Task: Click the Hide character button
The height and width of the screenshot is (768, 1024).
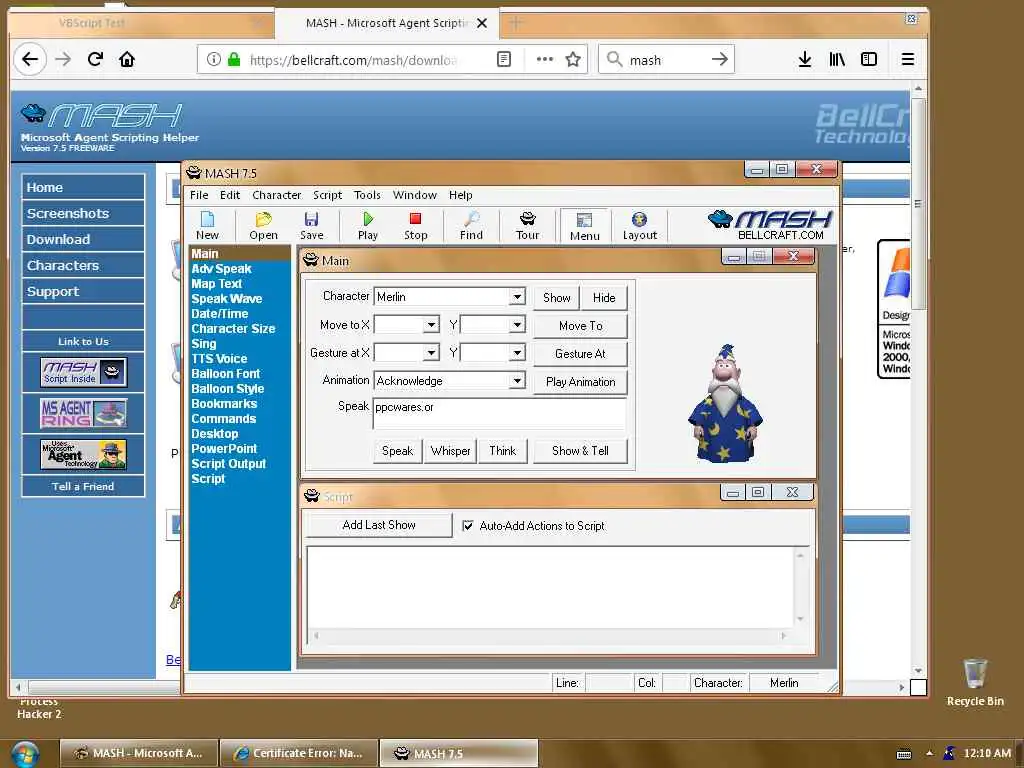Action: 604,298
